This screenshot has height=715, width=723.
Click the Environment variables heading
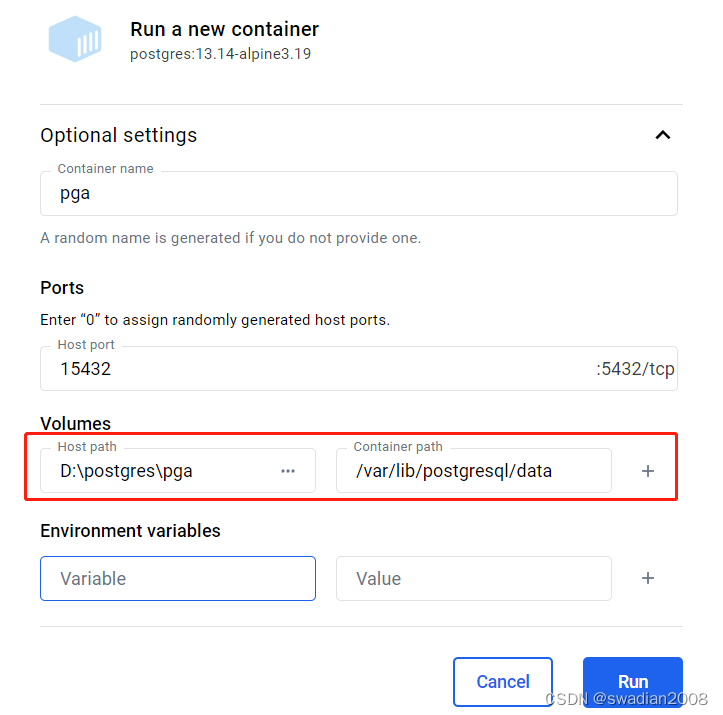(130, 530)
